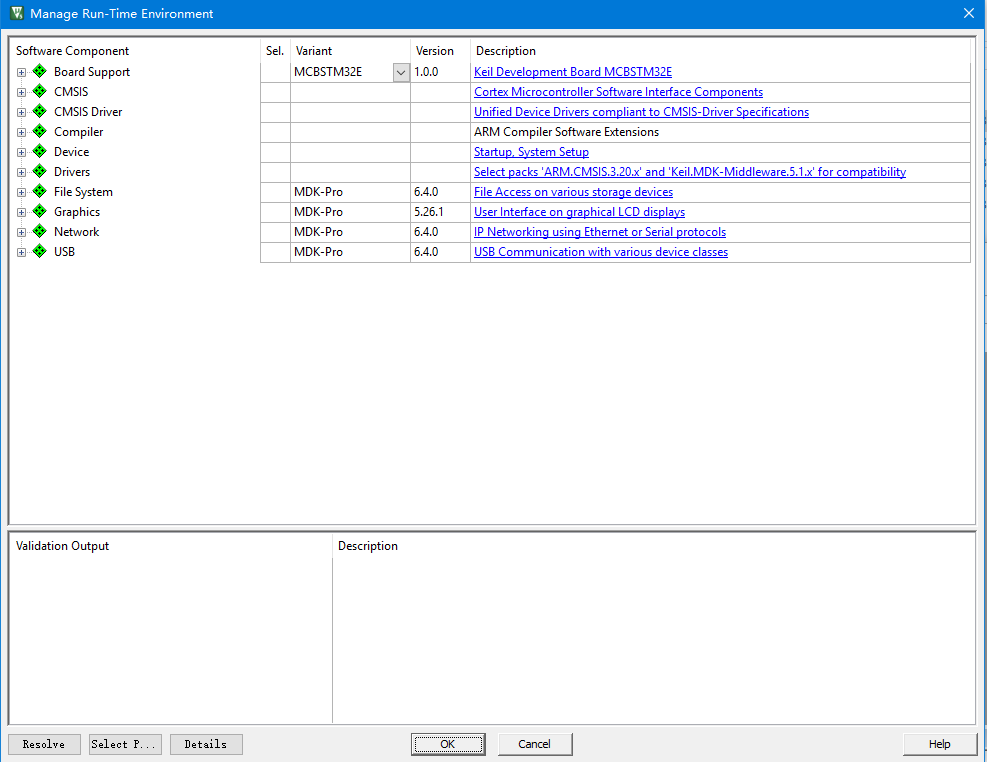
Task: Close the Manage Run-Time Environment window
Action: pyautogui.click(x=969, y=13)
